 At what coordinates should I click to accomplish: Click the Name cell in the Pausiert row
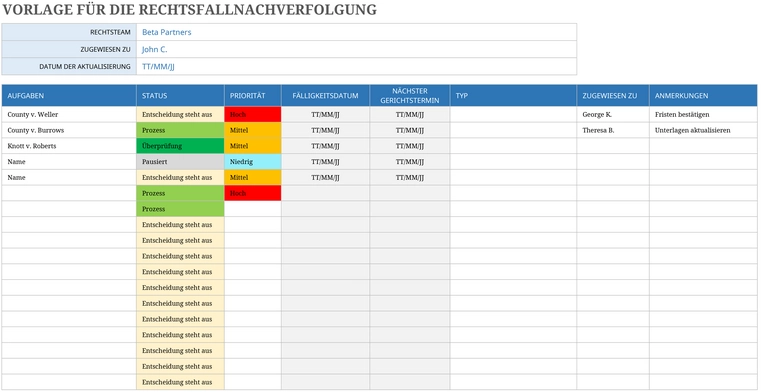[69, 162]
